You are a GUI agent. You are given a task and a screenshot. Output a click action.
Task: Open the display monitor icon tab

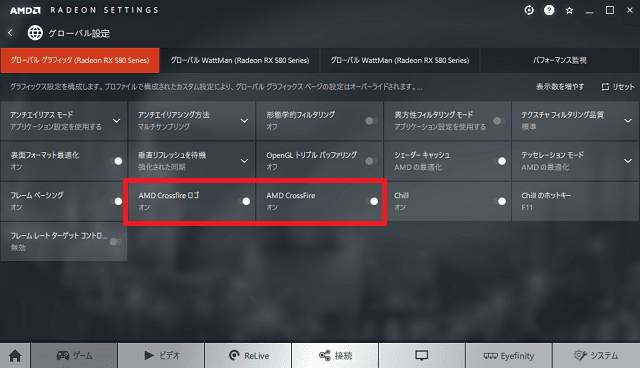point(422,356)
